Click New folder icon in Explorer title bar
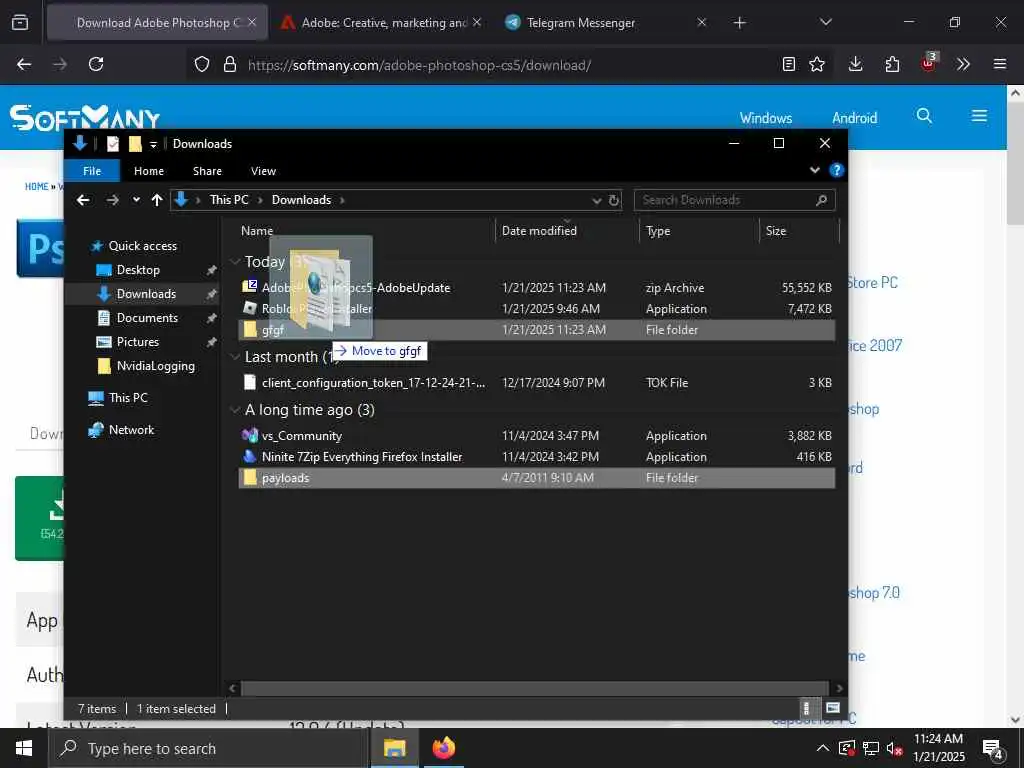1024x768 pixels. coord(135,144)
